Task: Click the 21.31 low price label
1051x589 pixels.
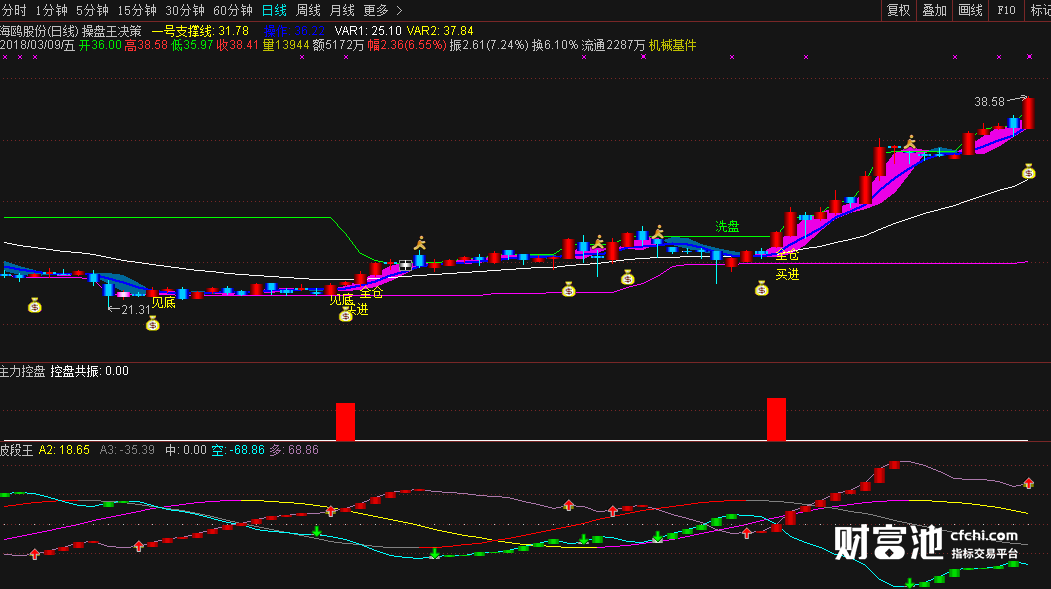Action: (x=135, y=310)
